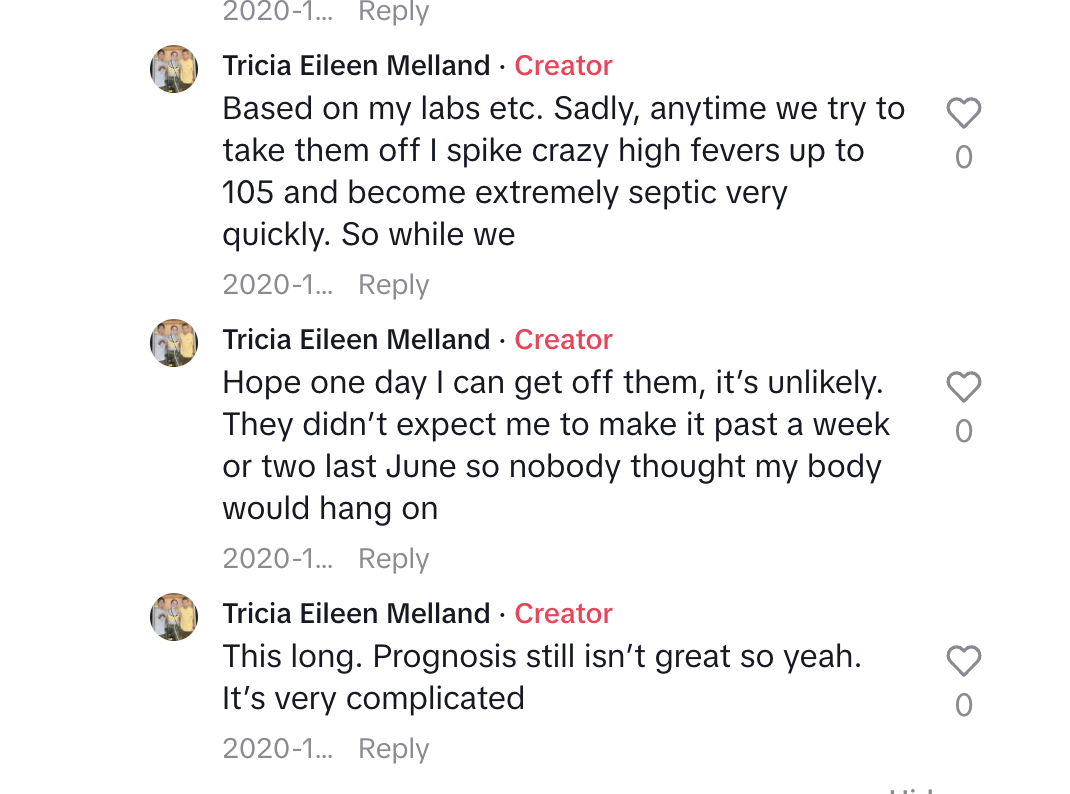Tap heart on "Hope one day" comment
The height and width of the screenshot is (794, 1070).
(x=964, y=387)
